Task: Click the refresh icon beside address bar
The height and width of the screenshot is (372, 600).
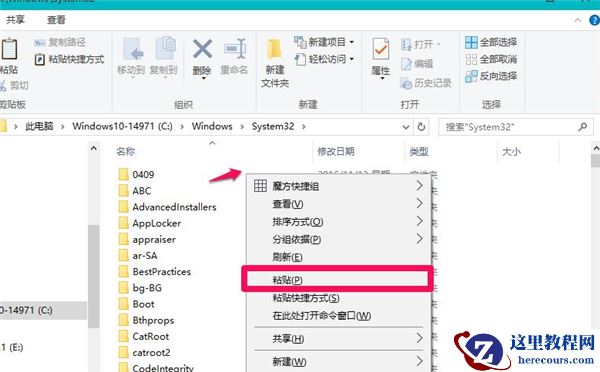Action: click(x=421, y=127)
